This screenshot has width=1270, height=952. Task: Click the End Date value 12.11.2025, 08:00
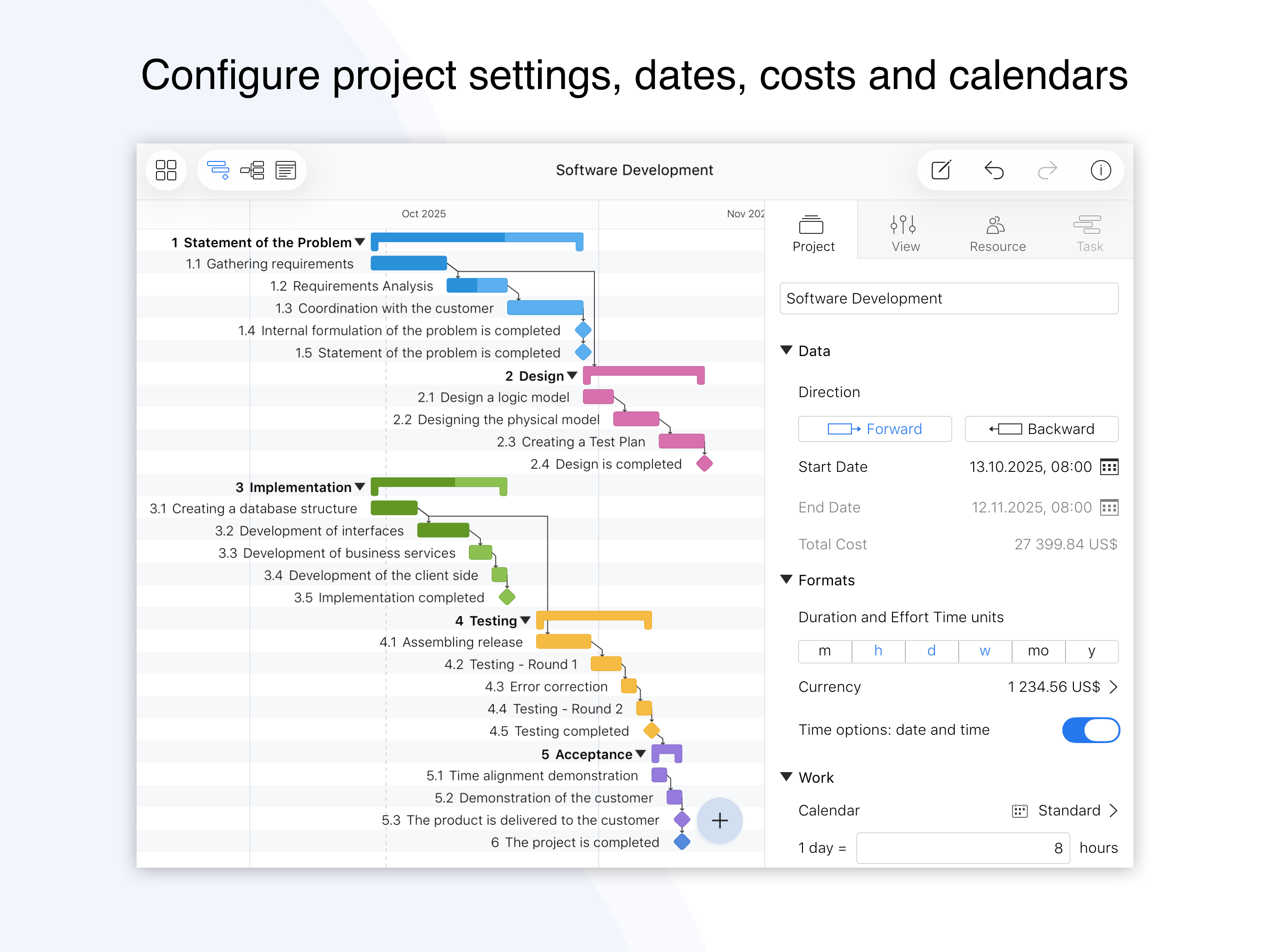tap(1031, 507)
